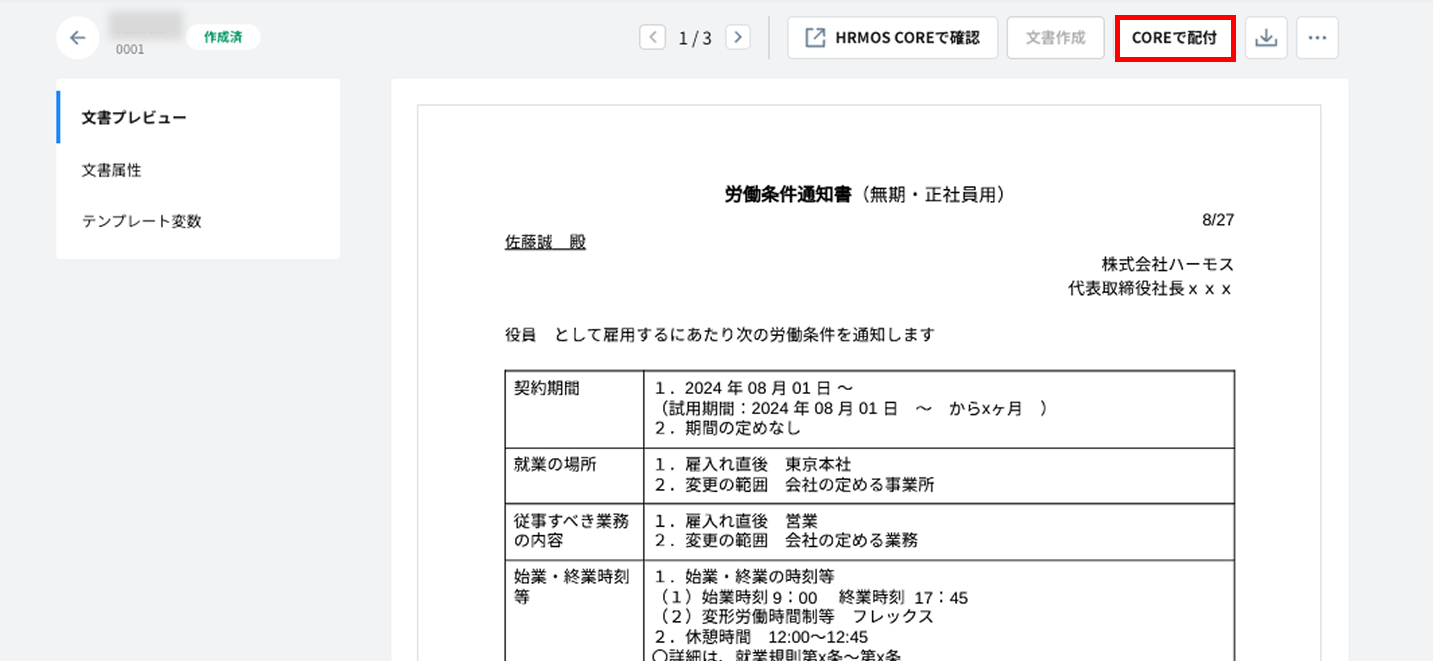Go to previous document chevron
Viewport: 1433px width, 661px height.
(x=652, y=38)
